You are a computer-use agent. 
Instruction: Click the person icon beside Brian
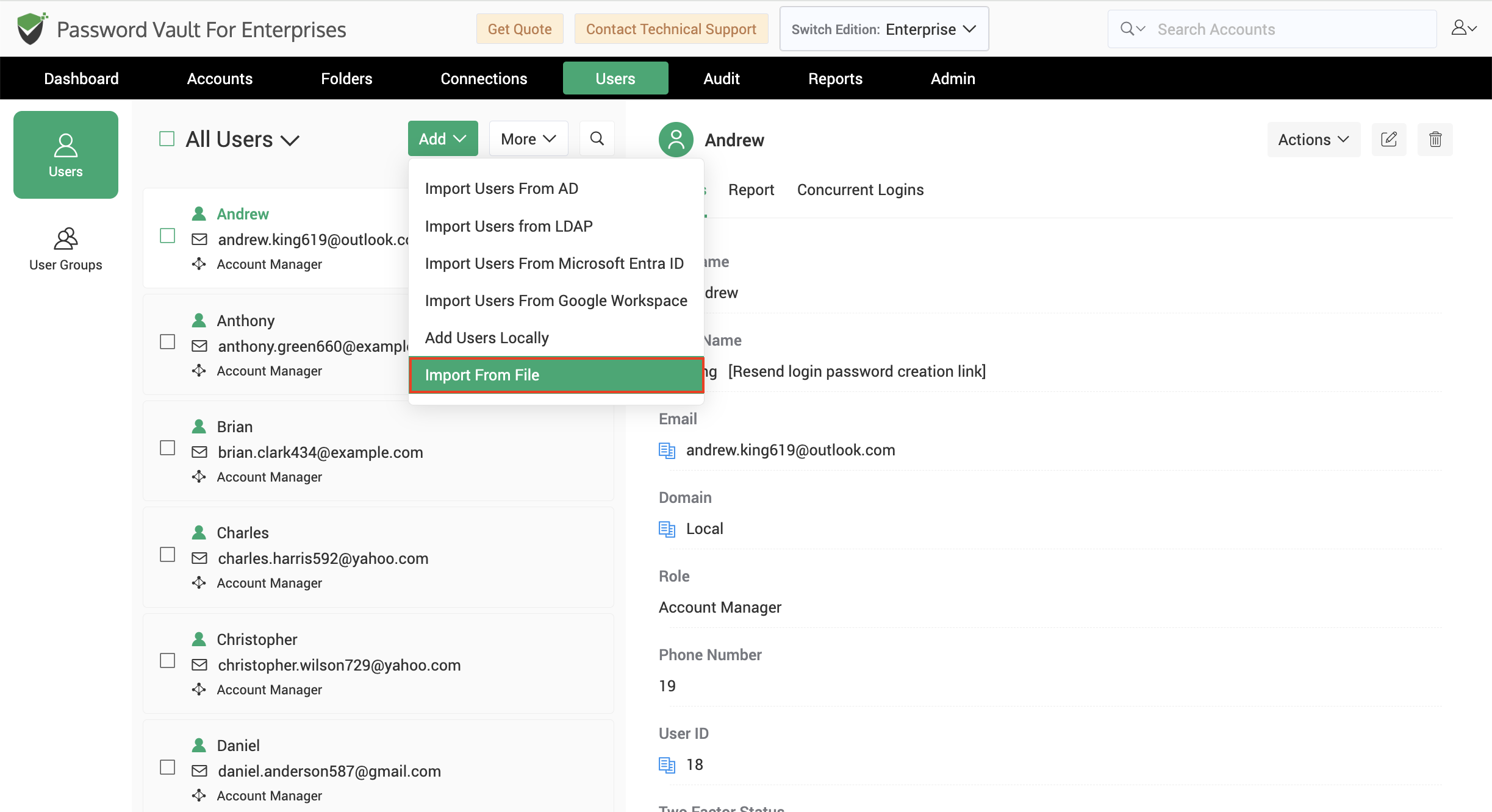point(199,426)
